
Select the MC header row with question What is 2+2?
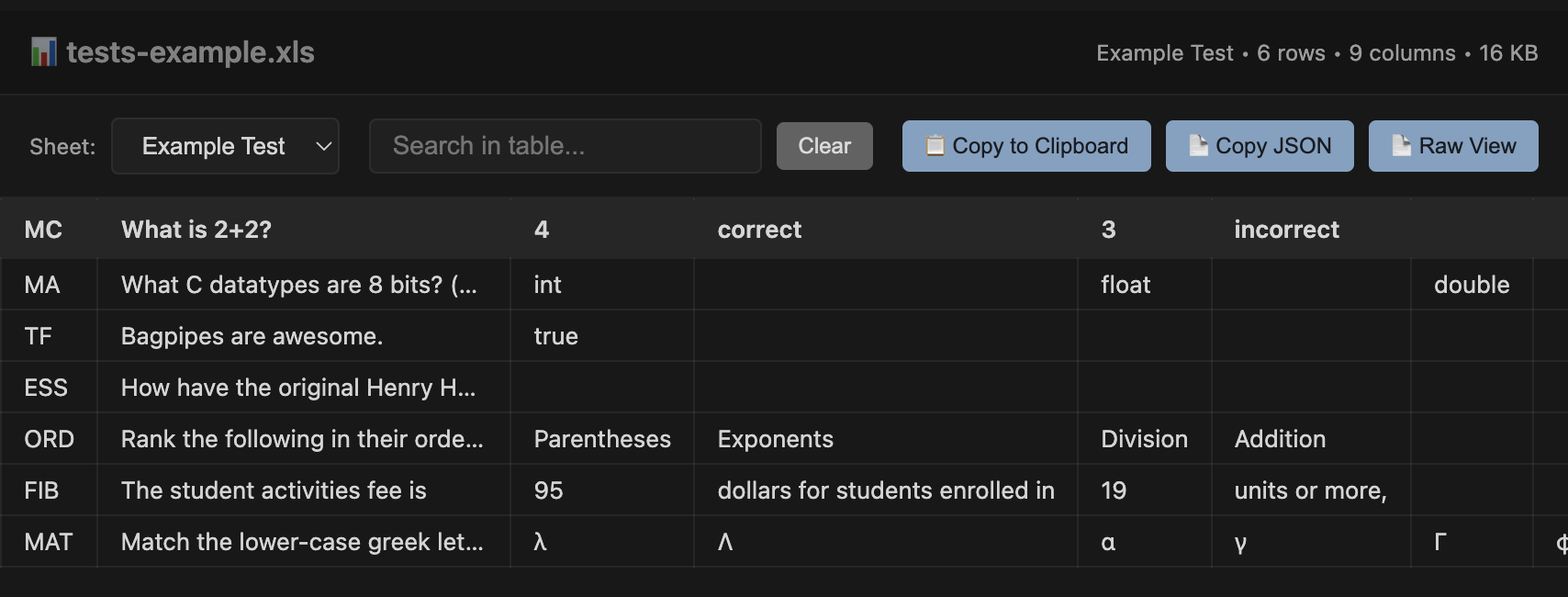196,230
